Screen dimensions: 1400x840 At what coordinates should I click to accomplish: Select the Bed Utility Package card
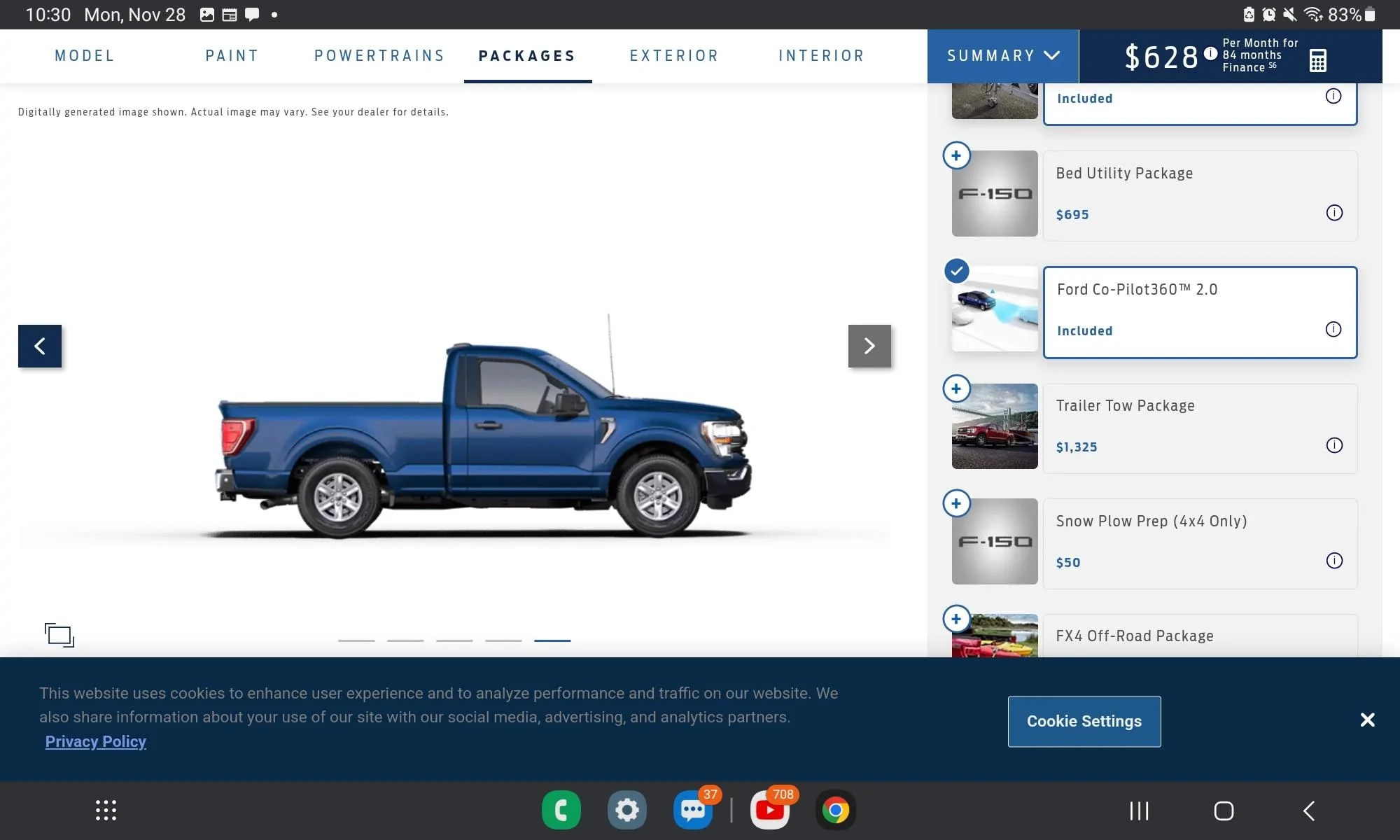coord(1200,196)
